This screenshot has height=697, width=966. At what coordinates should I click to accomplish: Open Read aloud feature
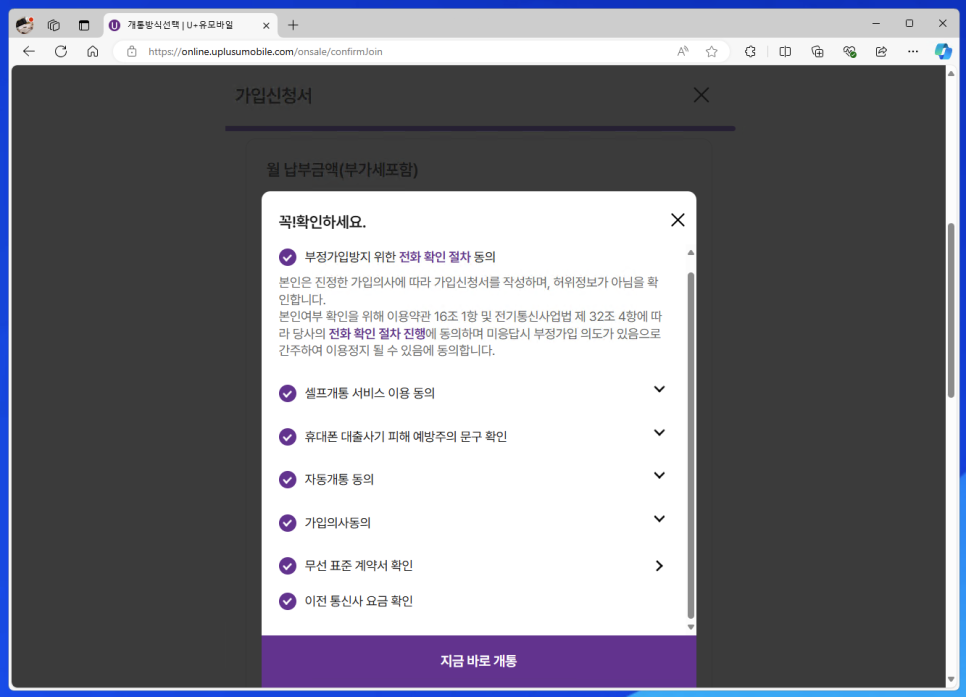(x=683, y=52)
